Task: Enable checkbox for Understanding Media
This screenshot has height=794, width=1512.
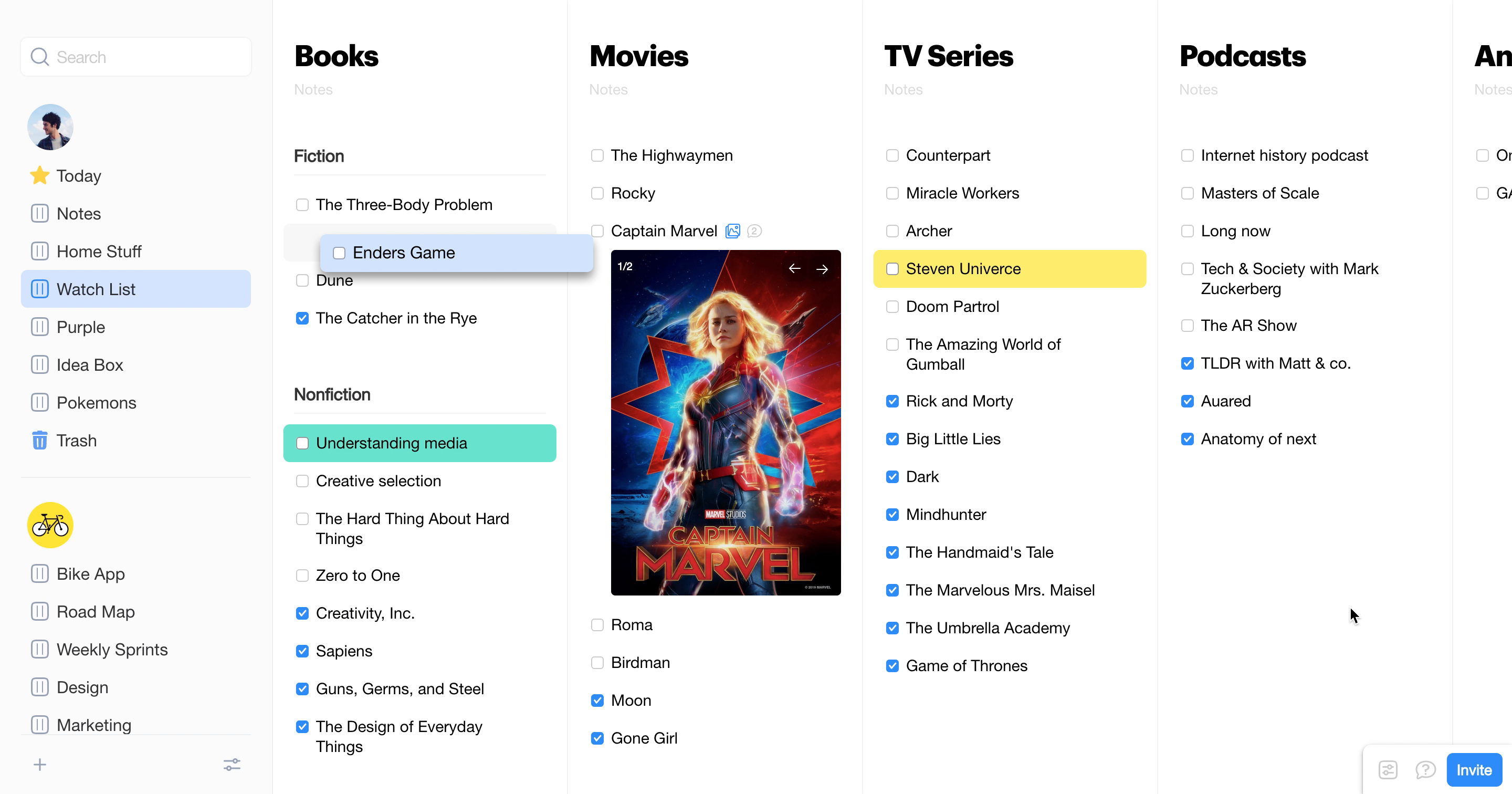Action: [302, 443]
